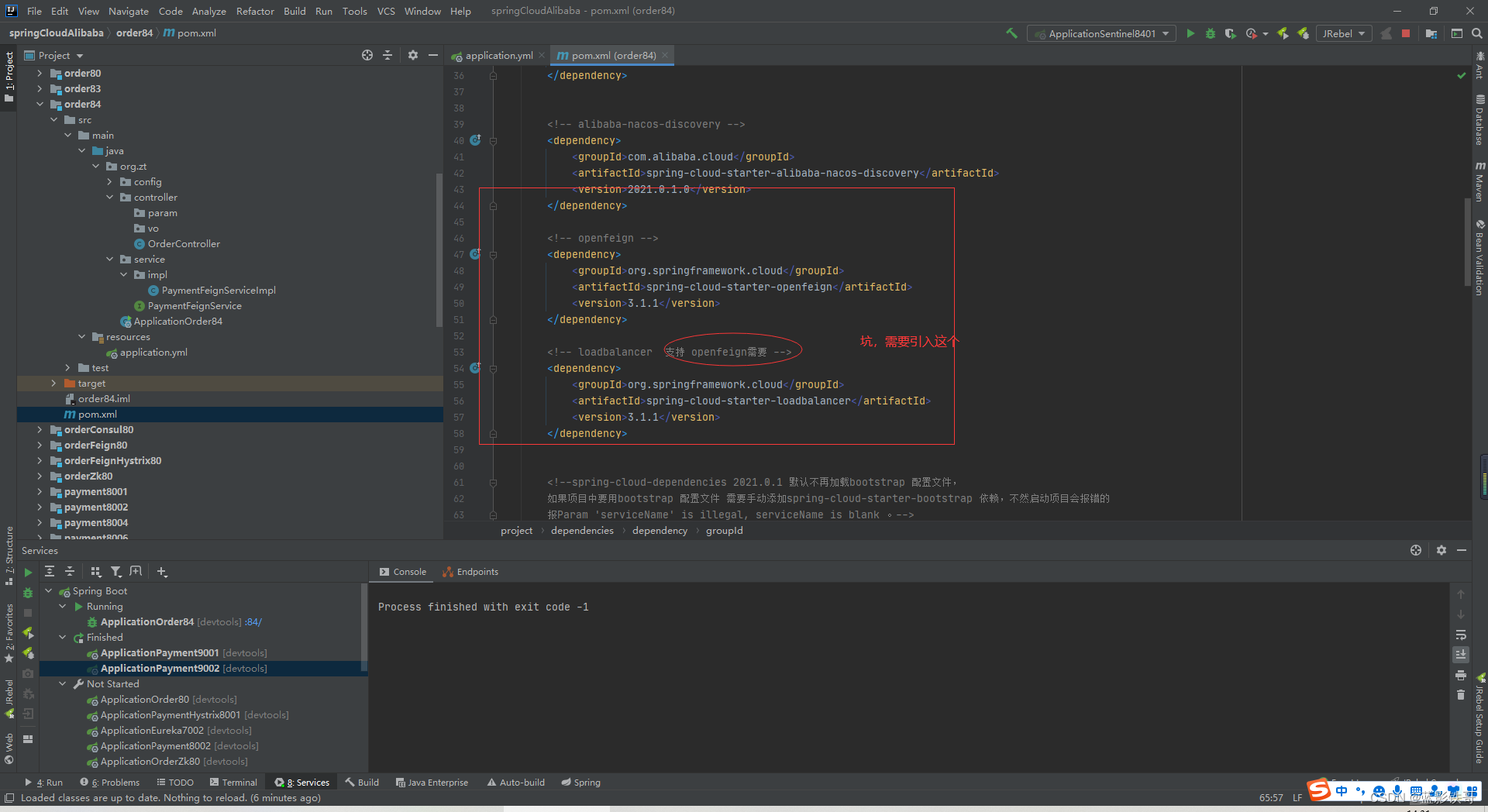Run ApplicationSentinel8401 with the green play icon
1488x812 pixels.
[1190, 33]
